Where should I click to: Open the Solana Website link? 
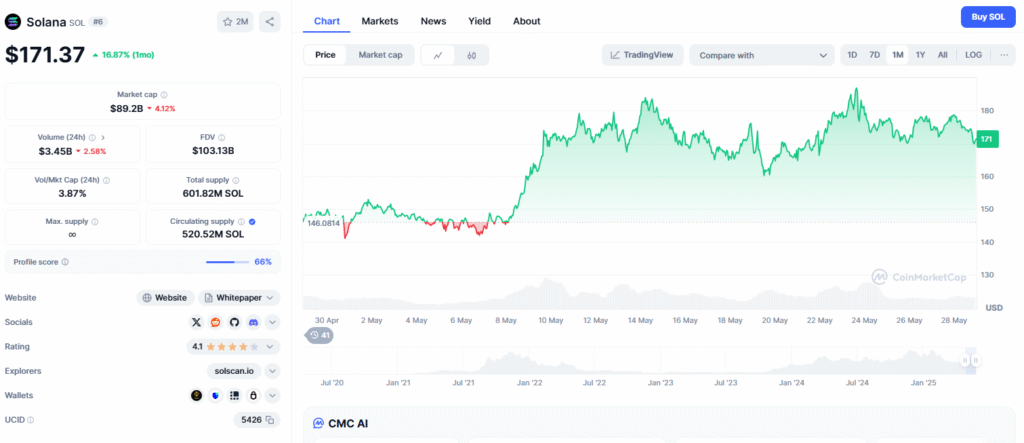click(166, 298)
